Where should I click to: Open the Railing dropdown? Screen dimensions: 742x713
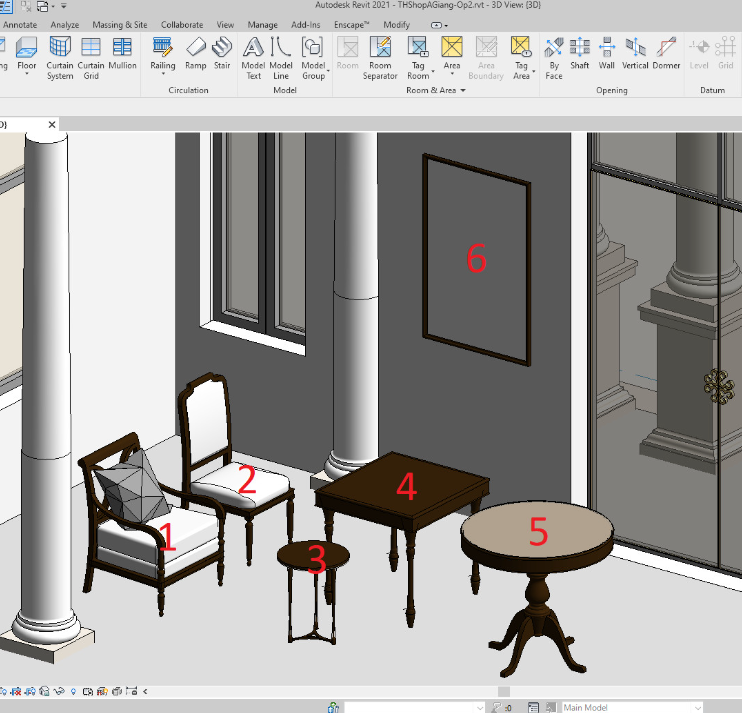163,74
